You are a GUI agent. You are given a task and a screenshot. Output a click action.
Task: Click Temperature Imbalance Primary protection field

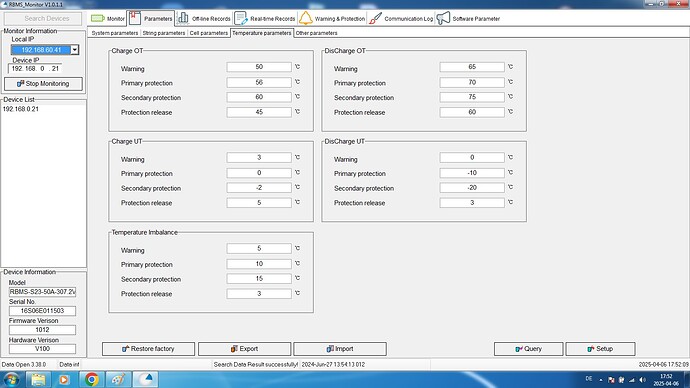coord(259,264)
